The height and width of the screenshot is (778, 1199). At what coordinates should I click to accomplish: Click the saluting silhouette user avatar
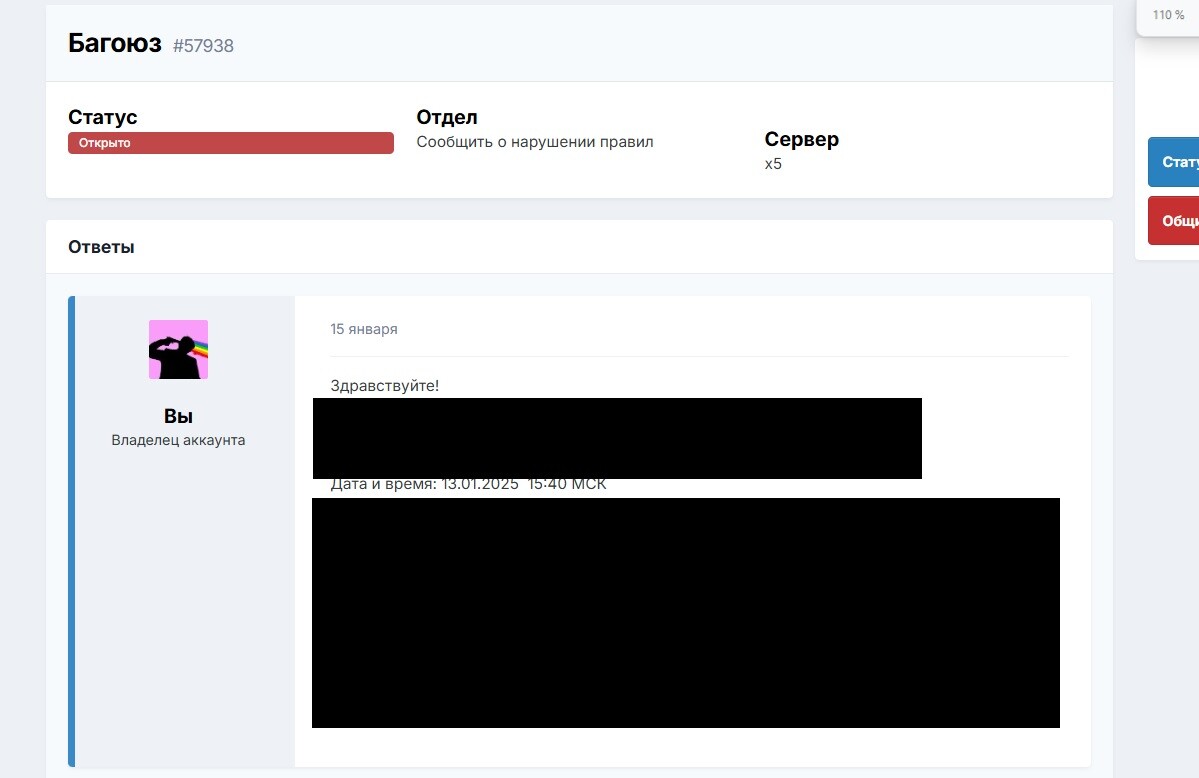click(x=178, y=349)
